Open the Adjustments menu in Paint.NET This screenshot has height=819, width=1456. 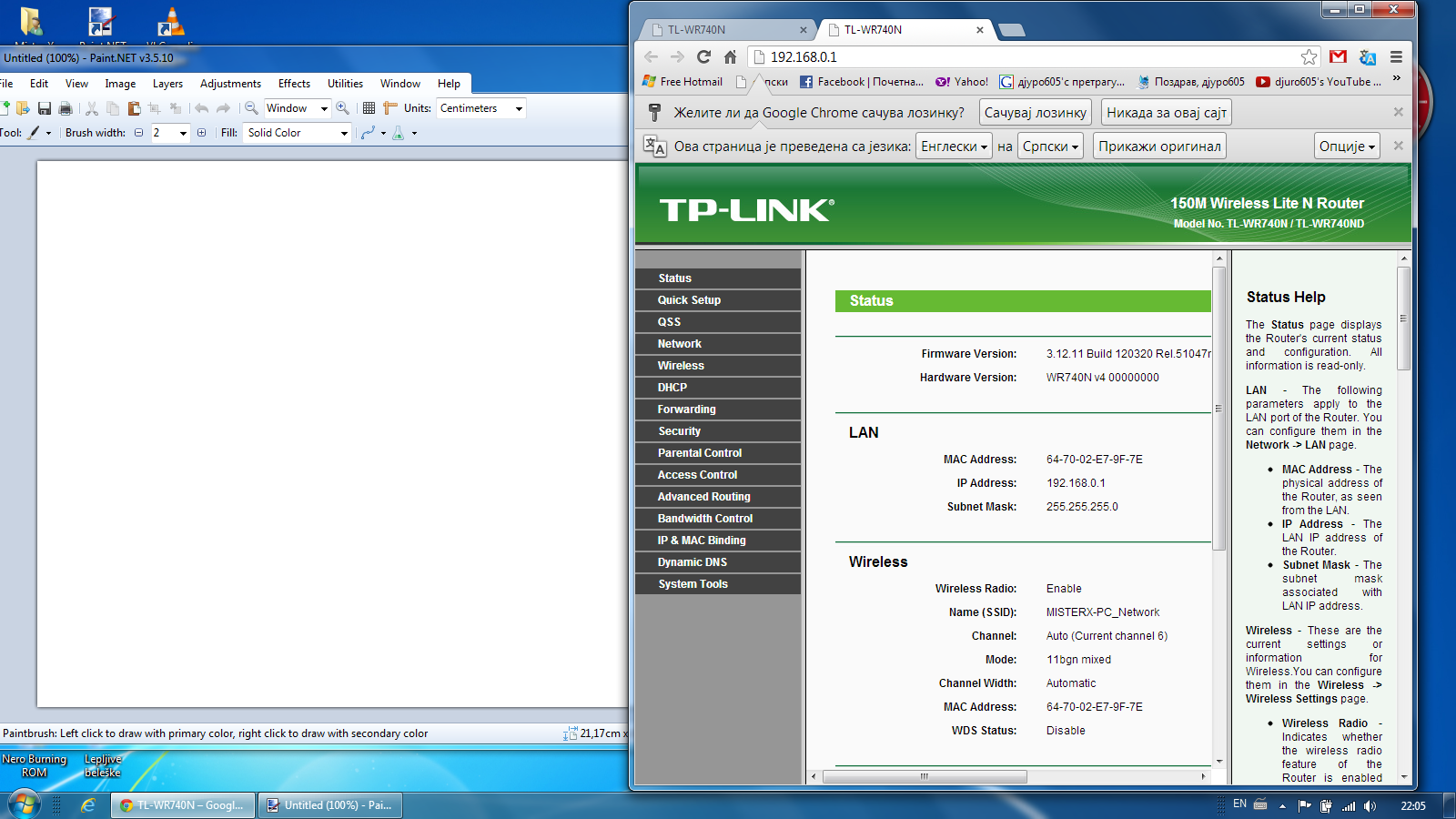(230, 84)
